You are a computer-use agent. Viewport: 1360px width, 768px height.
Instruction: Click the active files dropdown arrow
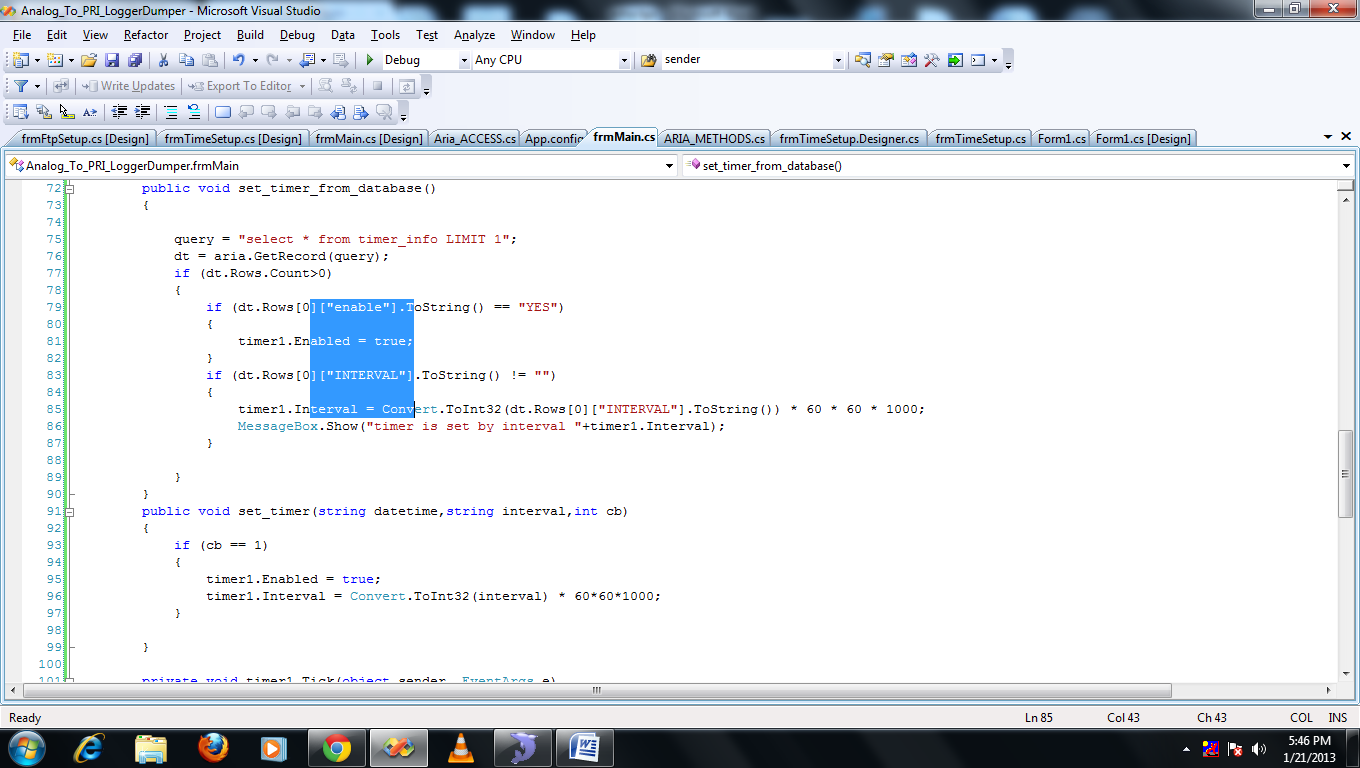point(1328,136)
